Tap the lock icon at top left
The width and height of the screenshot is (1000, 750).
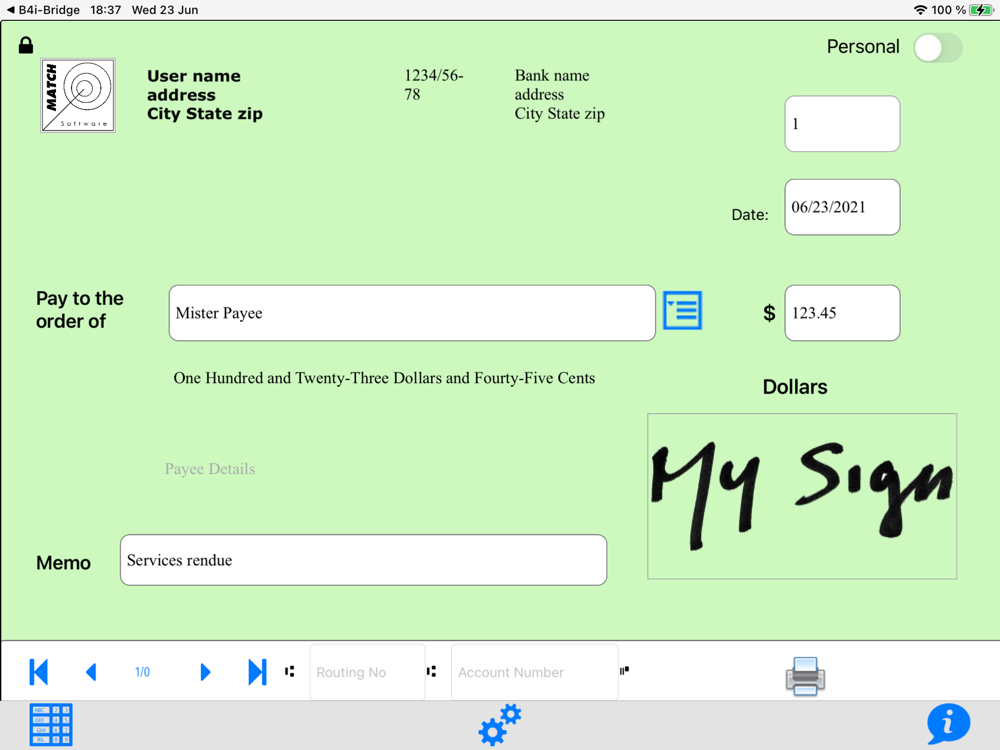(26, 45)
